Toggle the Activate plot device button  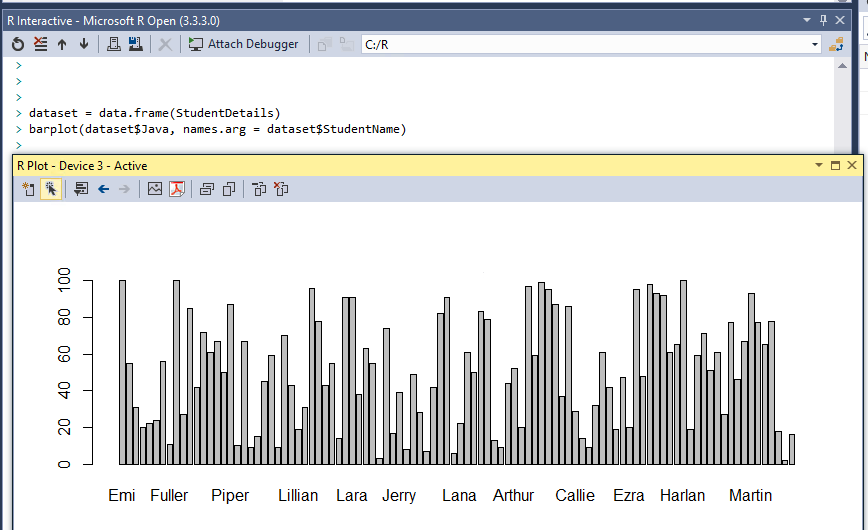point(51,189)
